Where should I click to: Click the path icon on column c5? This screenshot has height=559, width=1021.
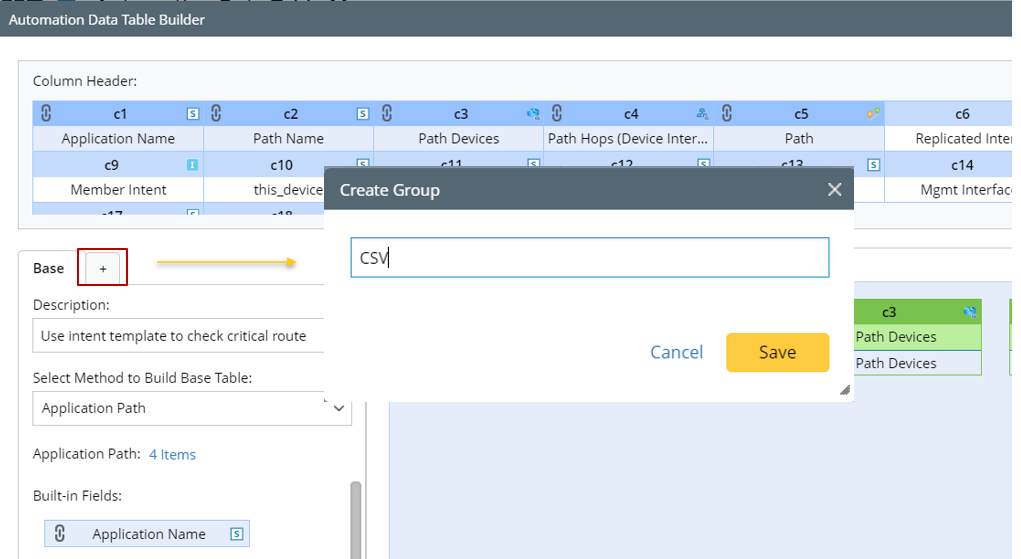(x=874, y=114)
